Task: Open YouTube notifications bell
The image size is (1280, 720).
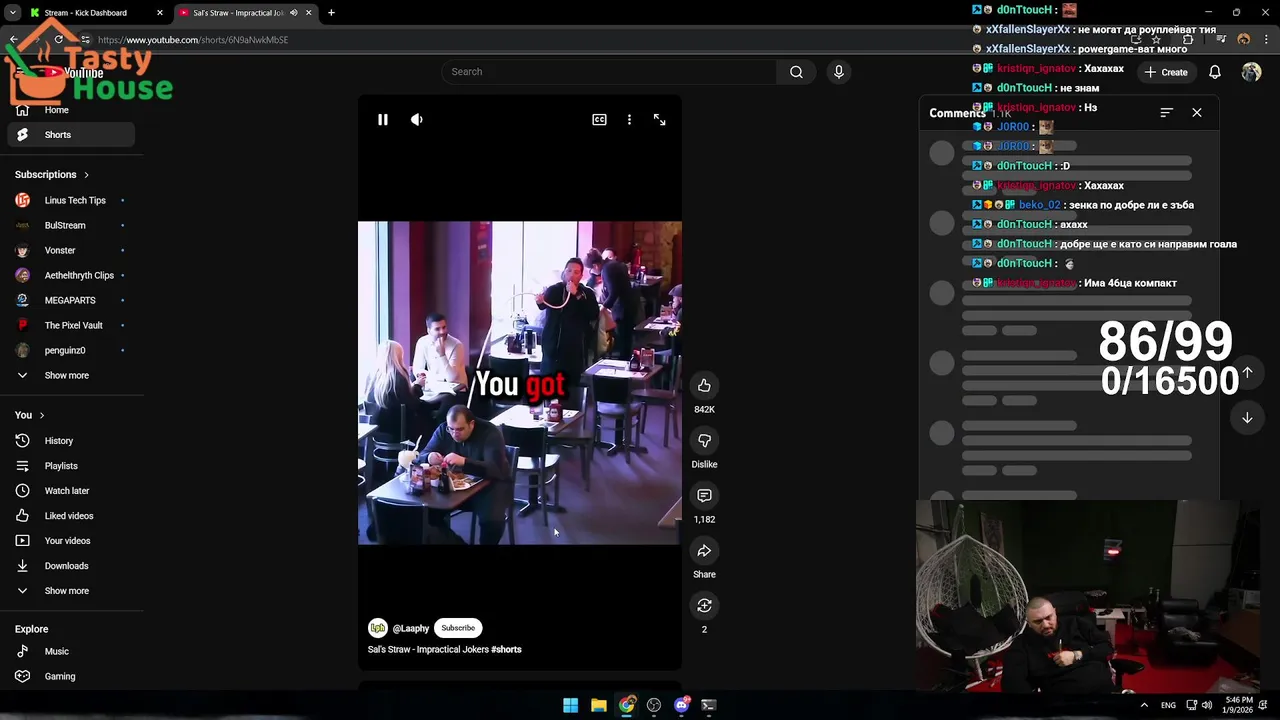Action: 1215,72
